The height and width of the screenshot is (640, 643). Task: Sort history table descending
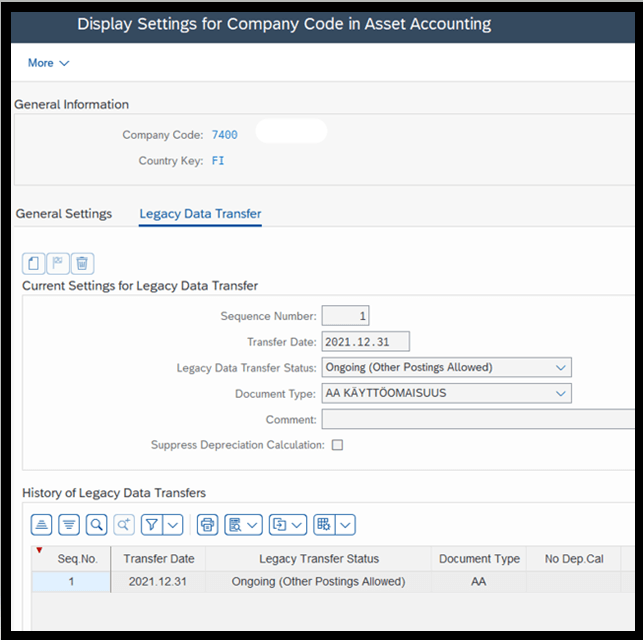click(x=69, y=525)
